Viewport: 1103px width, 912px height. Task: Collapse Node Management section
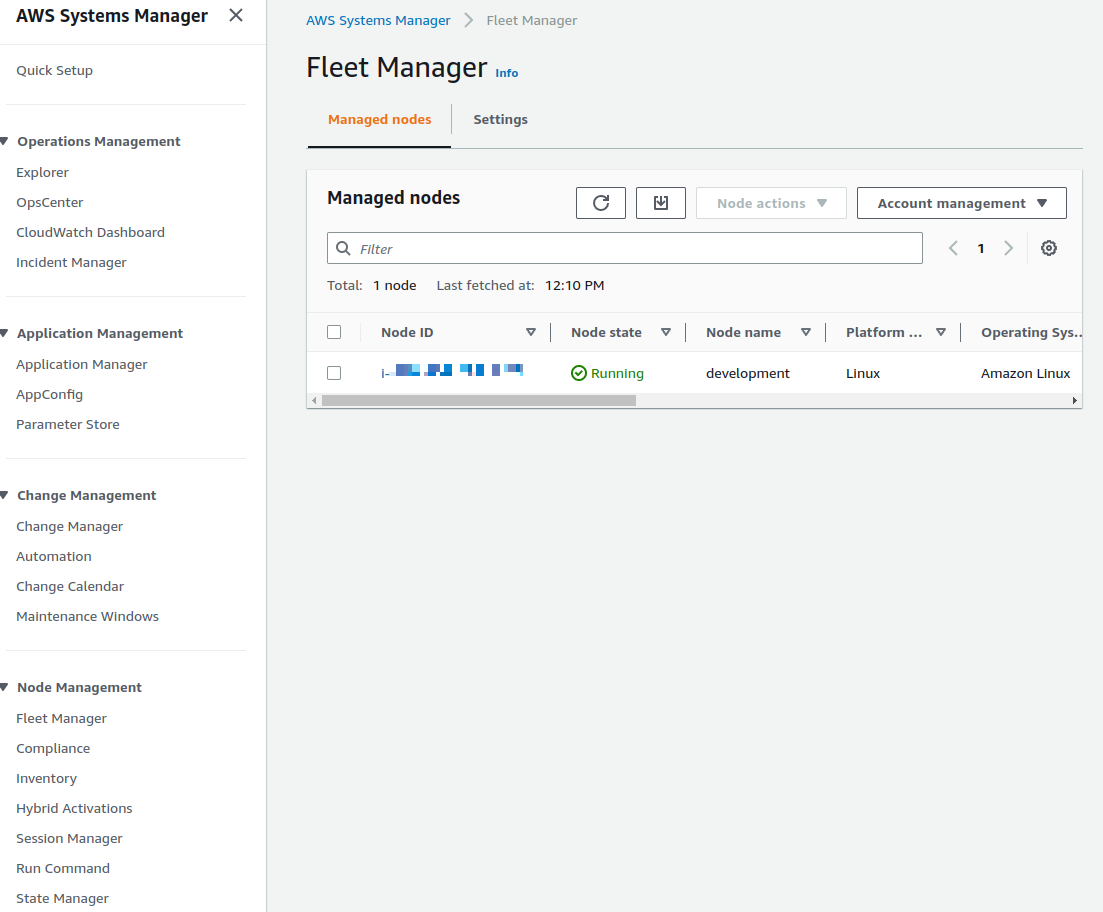4,688
